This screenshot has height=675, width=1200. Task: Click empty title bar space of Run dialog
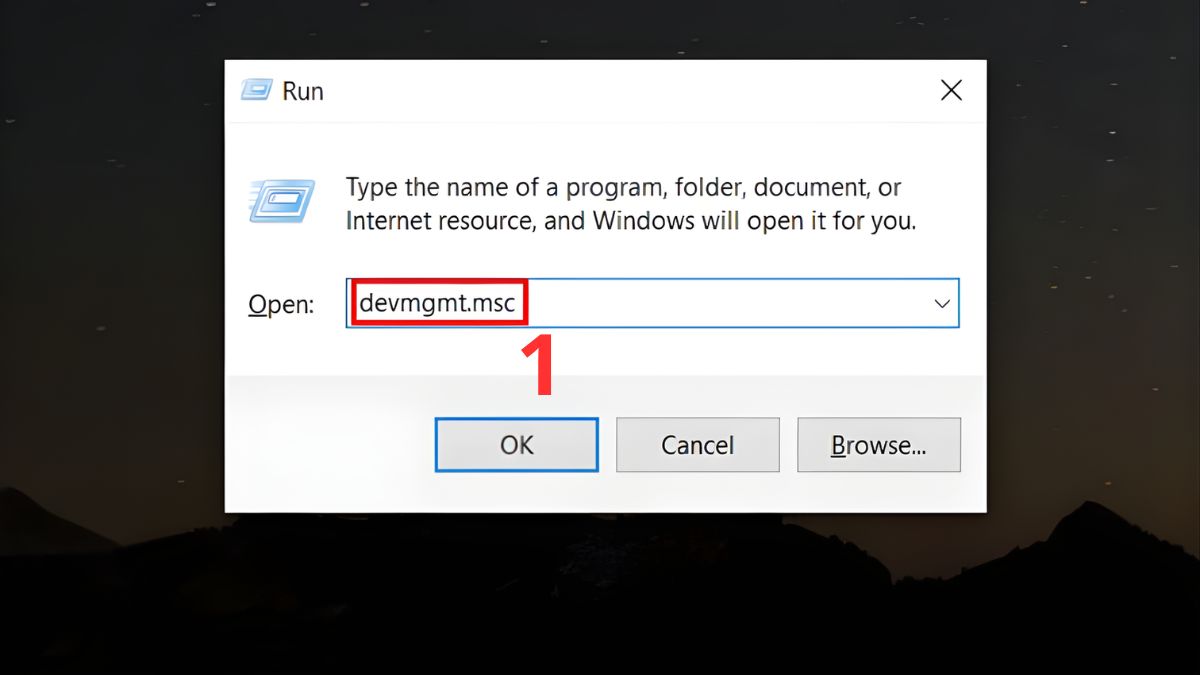coord(620,91)
